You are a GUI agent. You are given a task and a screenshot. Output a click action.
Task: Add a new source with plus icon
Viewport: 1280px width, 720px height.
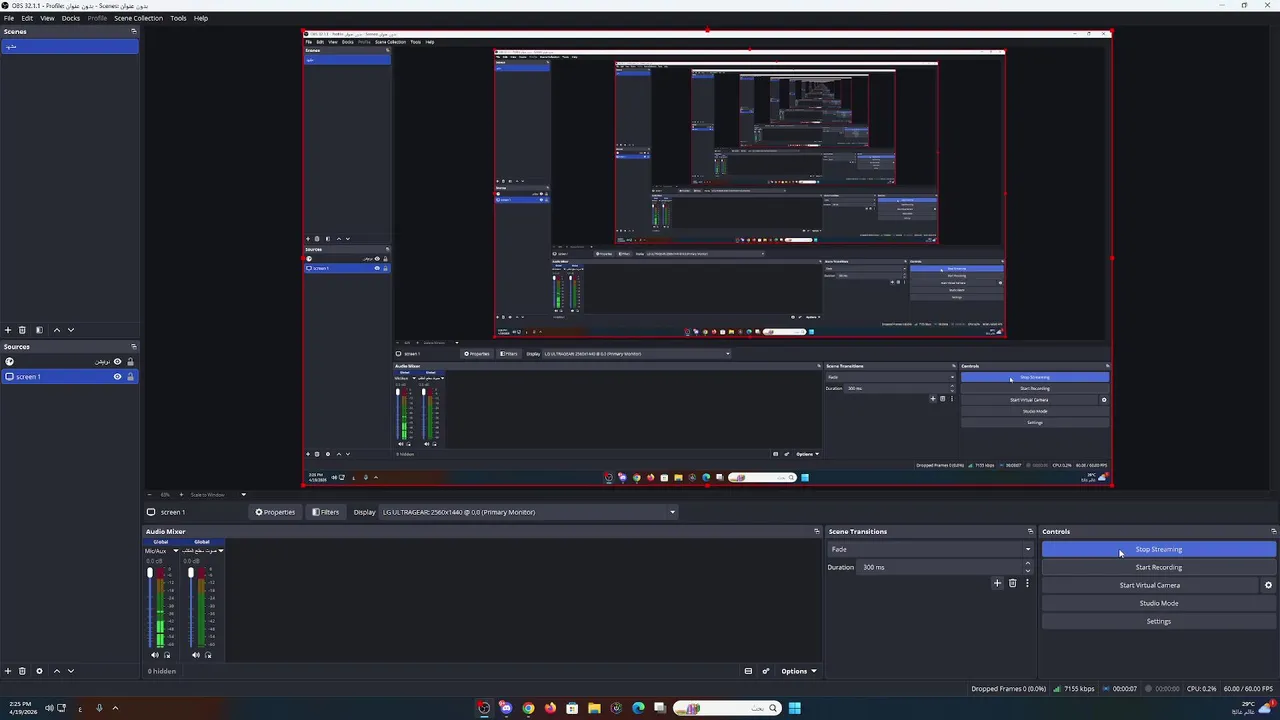click(x=8, y=671)
